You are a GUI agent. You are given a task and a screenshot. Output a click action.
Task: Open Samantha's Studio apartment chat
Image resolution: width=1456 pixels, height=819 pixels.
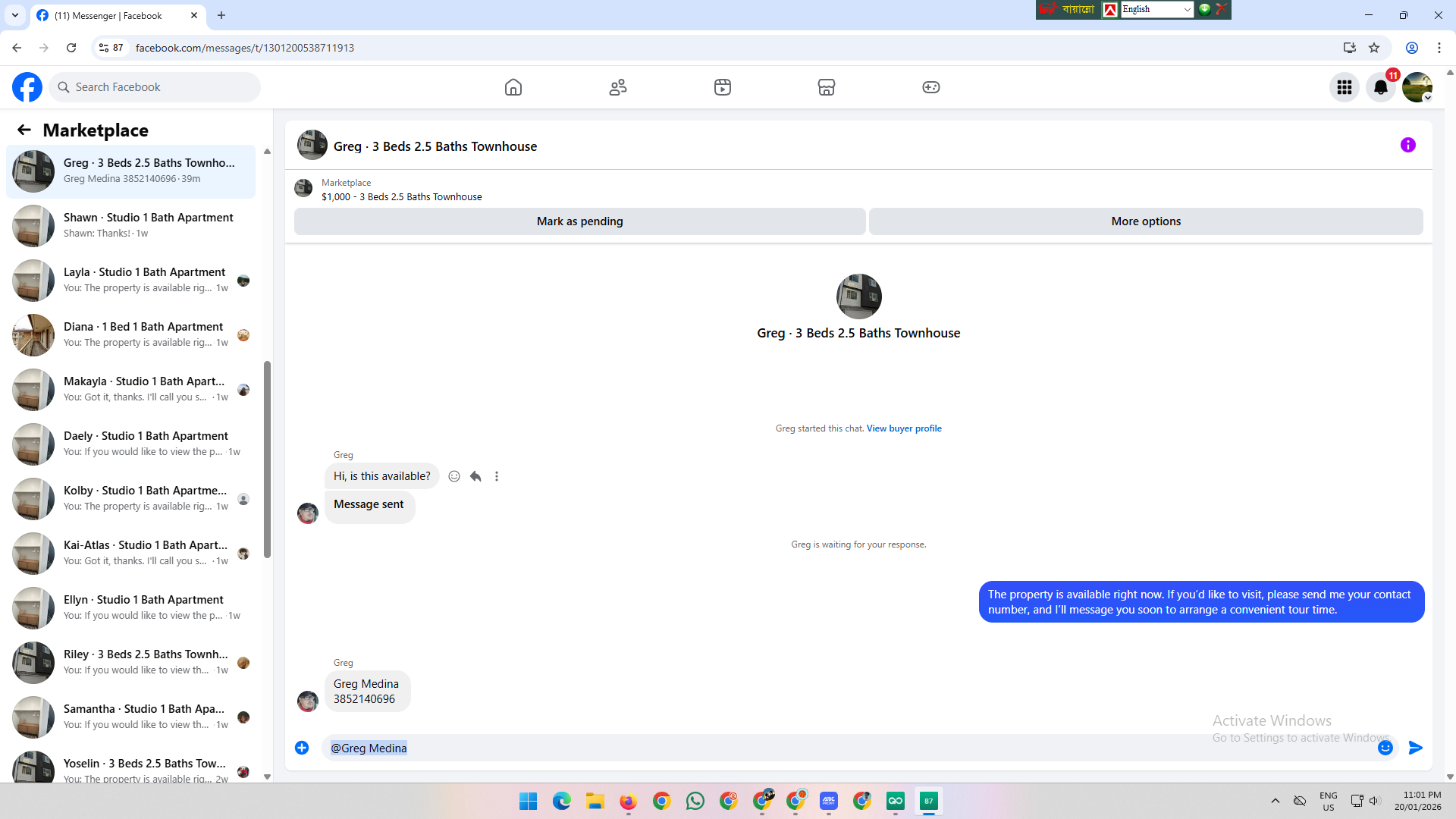[130, 717]
